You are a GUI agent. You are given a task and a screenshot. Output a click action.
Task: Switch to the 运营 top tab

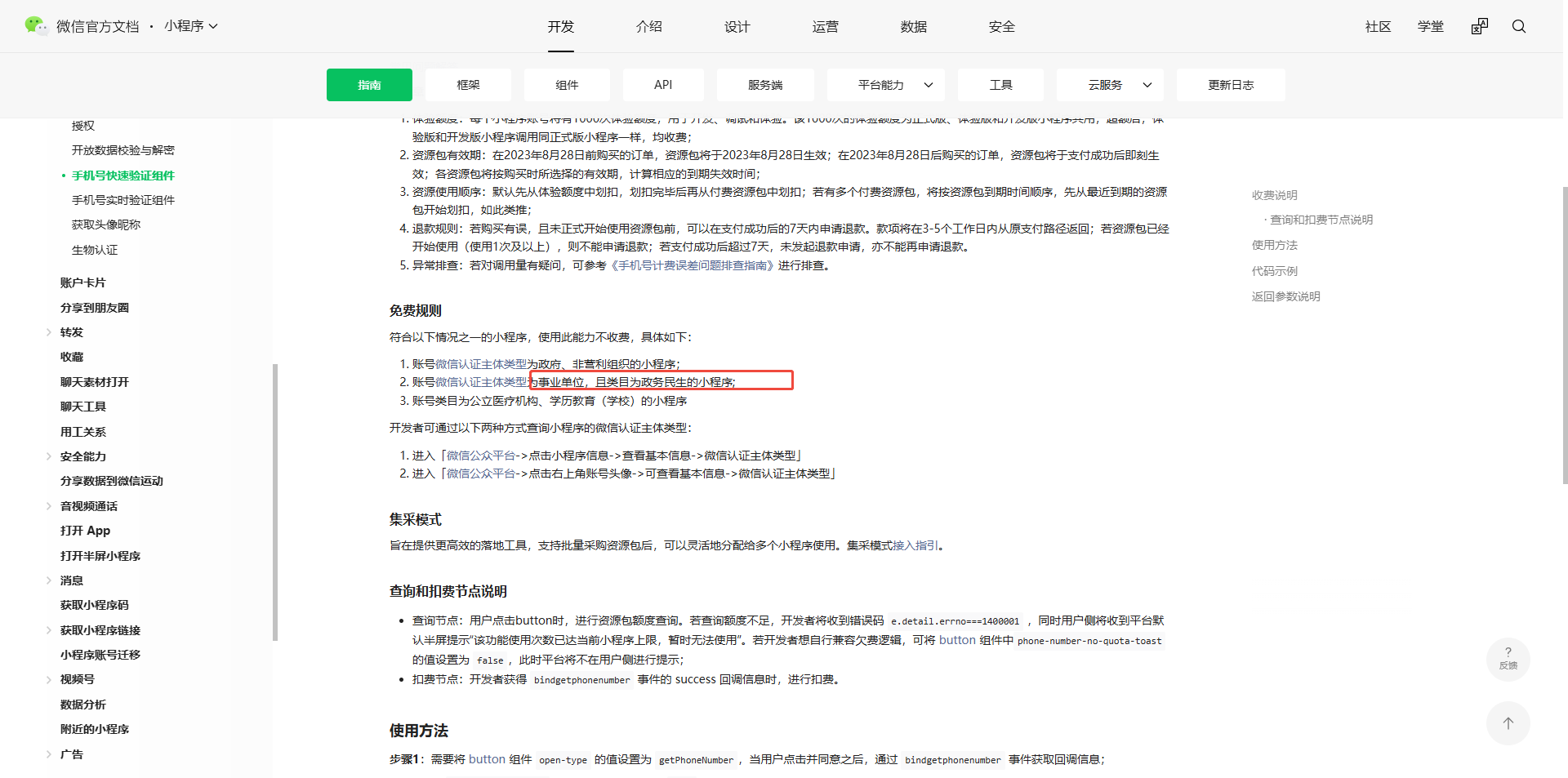[x=826, y=26]
